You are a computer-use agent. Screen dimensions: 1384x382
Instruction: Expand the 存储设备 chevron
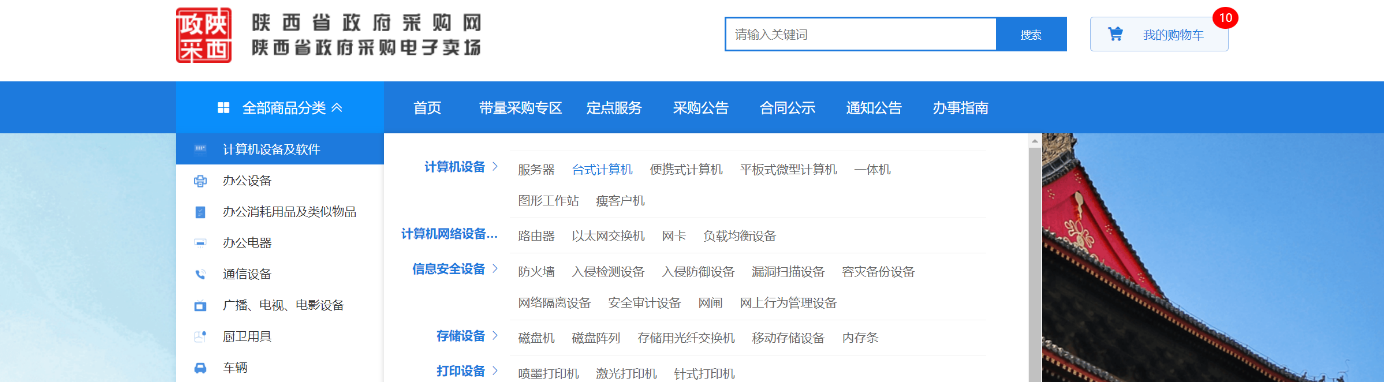coord(495,336)
